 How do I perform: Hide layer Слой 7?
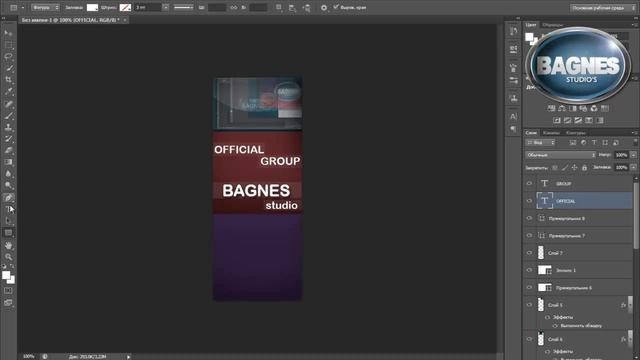[529, 253]
